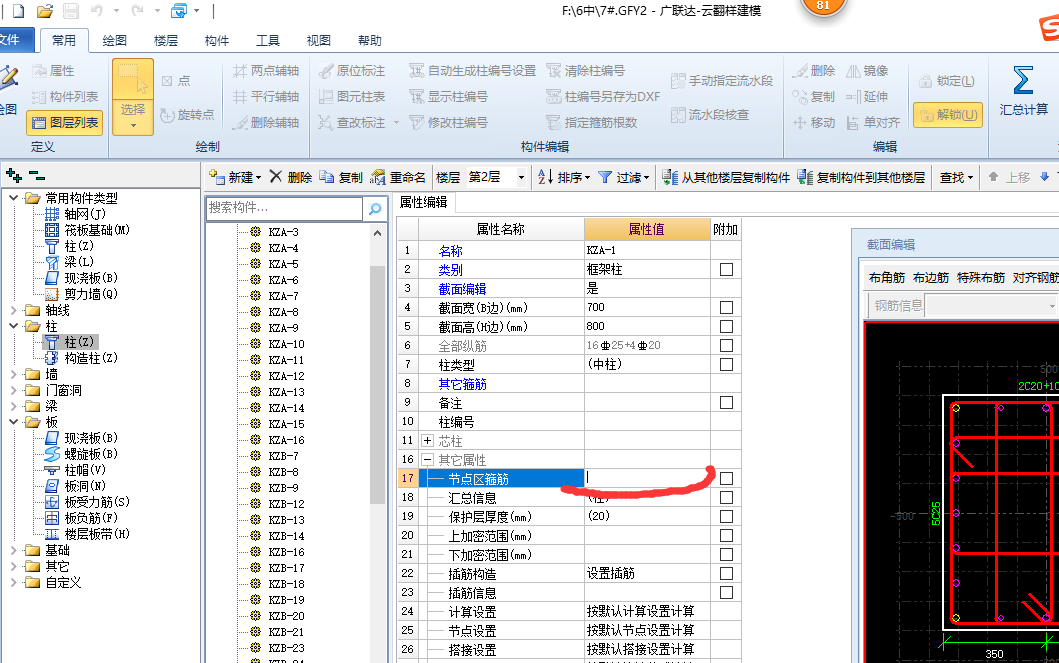
Task: Click 特殊布筋 in 截面编辑 panel
Action: (x=981, y=277)
